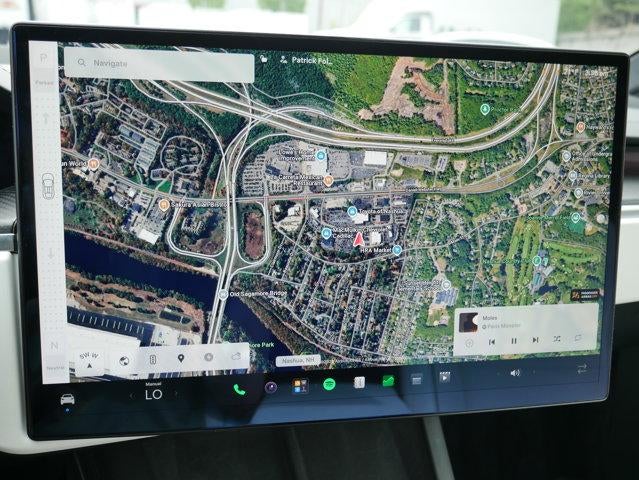Toggle the map pin points-of-interest icon
639x480 pixels.
pyautogui.click(x=181, y=358)
